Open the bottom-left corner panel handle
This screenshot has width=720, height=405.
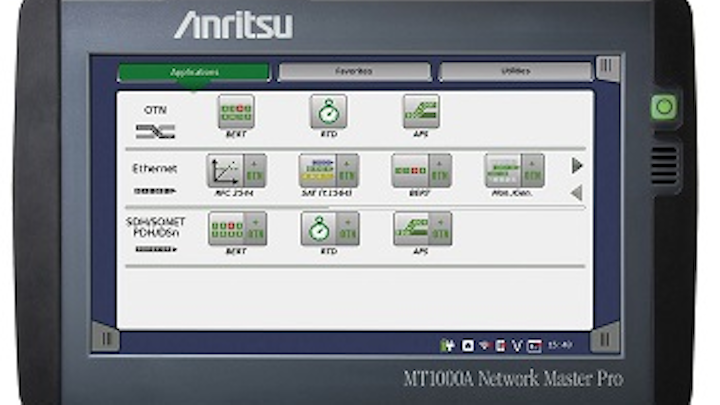(x=106, y=338)
